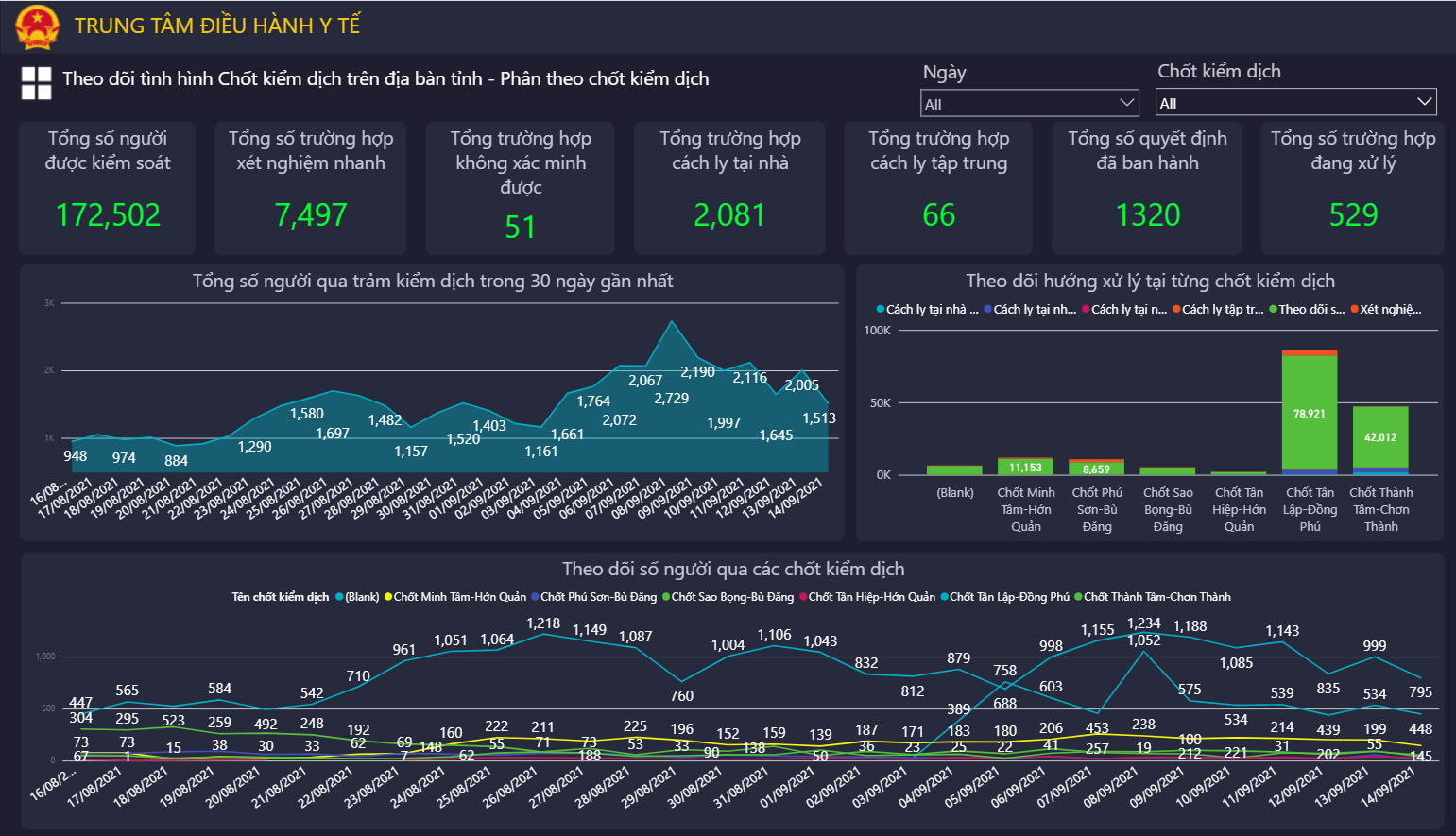The width and height of the screenshot is (1456, 836).
Task: Click pink legend dot for Chốt Tân Hiệp-Hớn Quản
Action: pos(803,597)
